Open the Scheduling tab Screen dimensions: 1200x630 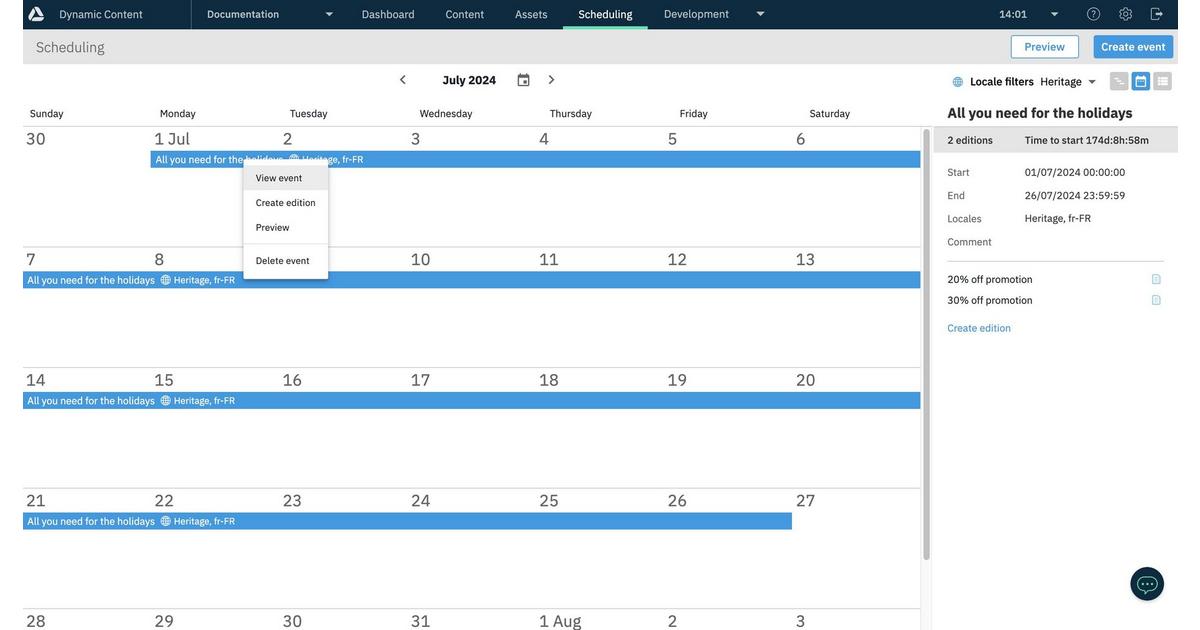click(605, 14)
